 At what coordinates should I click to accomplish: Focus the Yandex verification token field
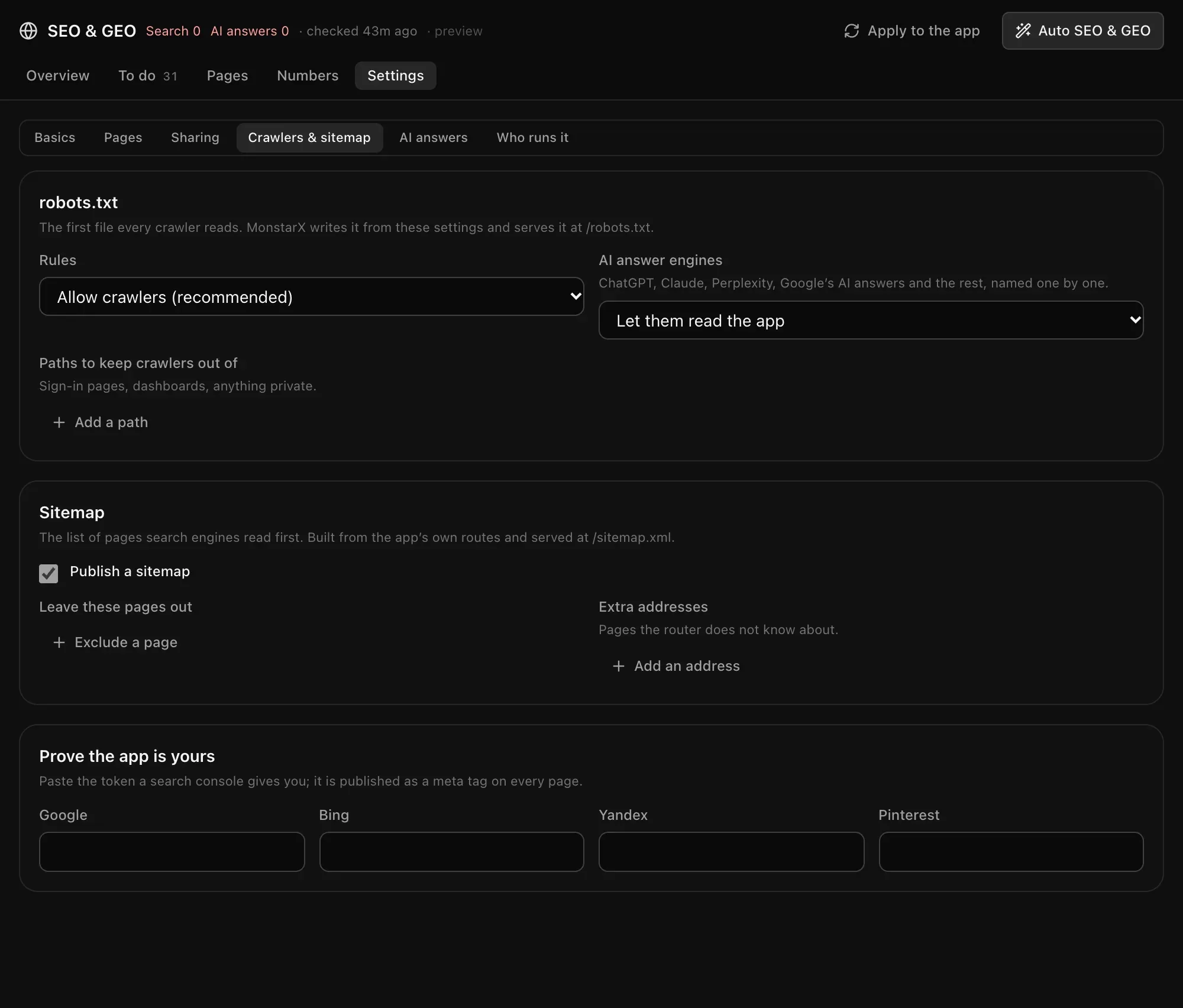732,852
